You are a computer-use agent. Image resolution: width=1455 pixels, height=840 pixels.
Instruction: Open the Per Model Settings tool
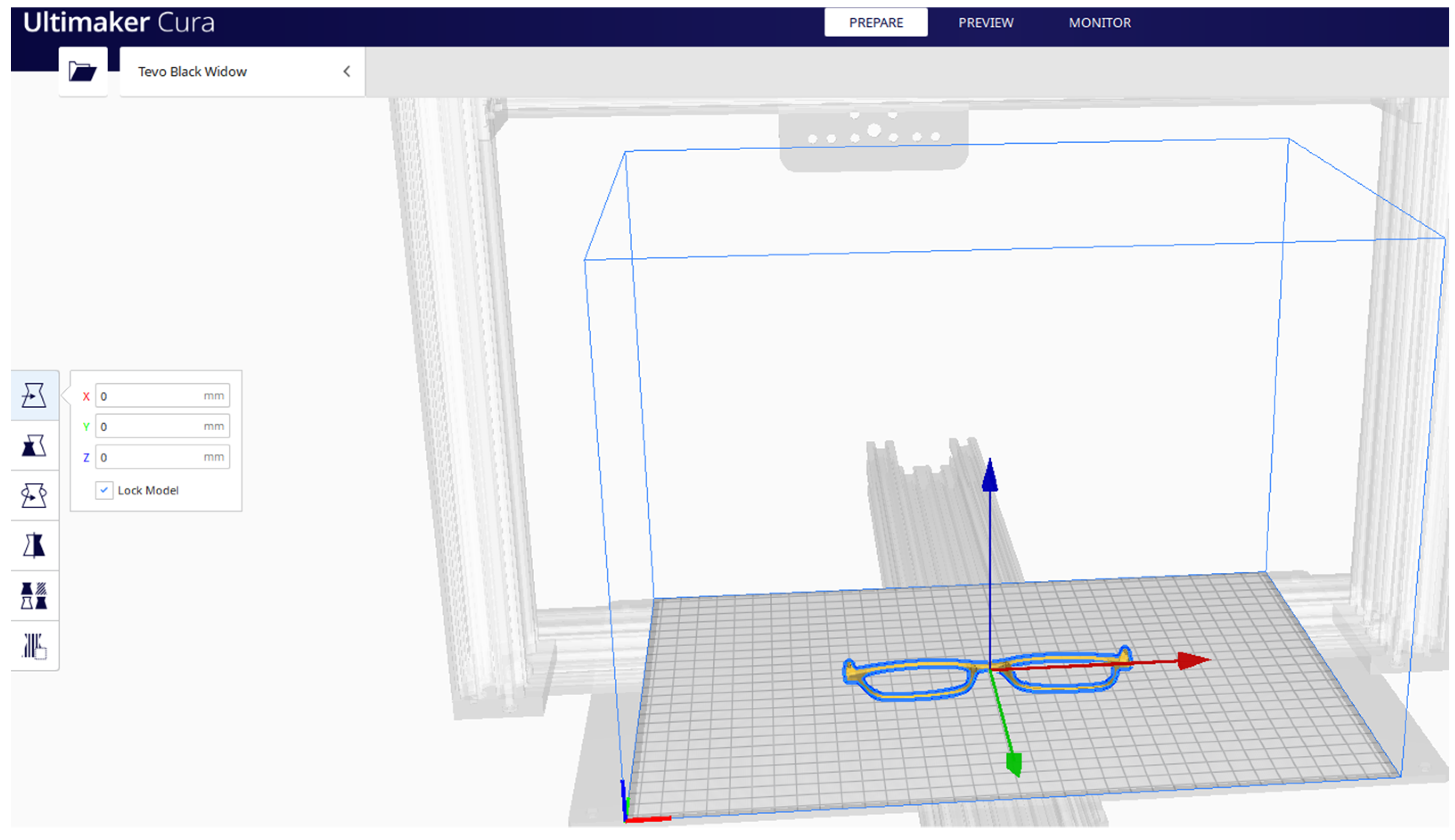34,595
